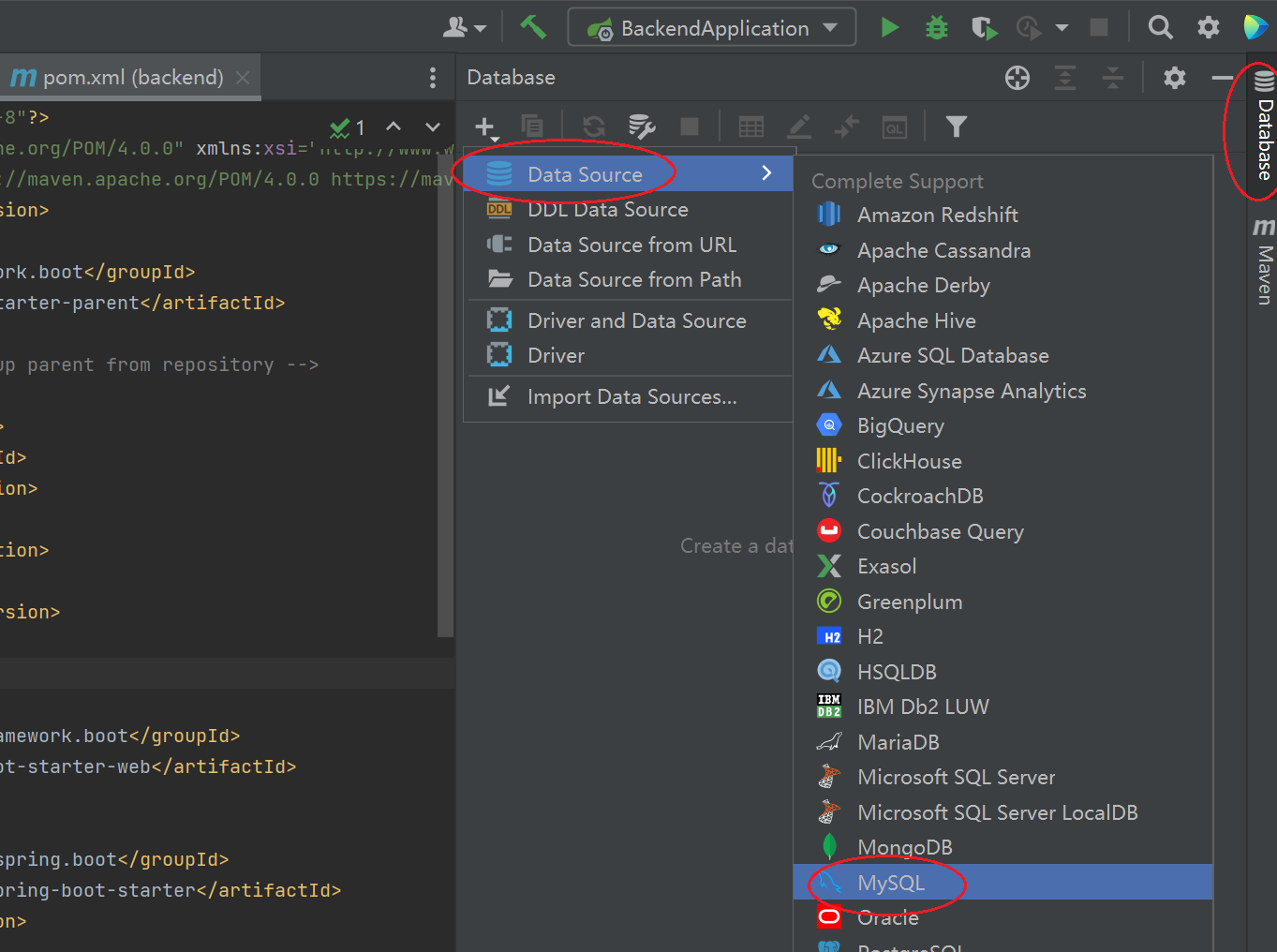
Task: Select Apache Cassandra data source
Action: pyautogui.click(x=1002, y=250)
